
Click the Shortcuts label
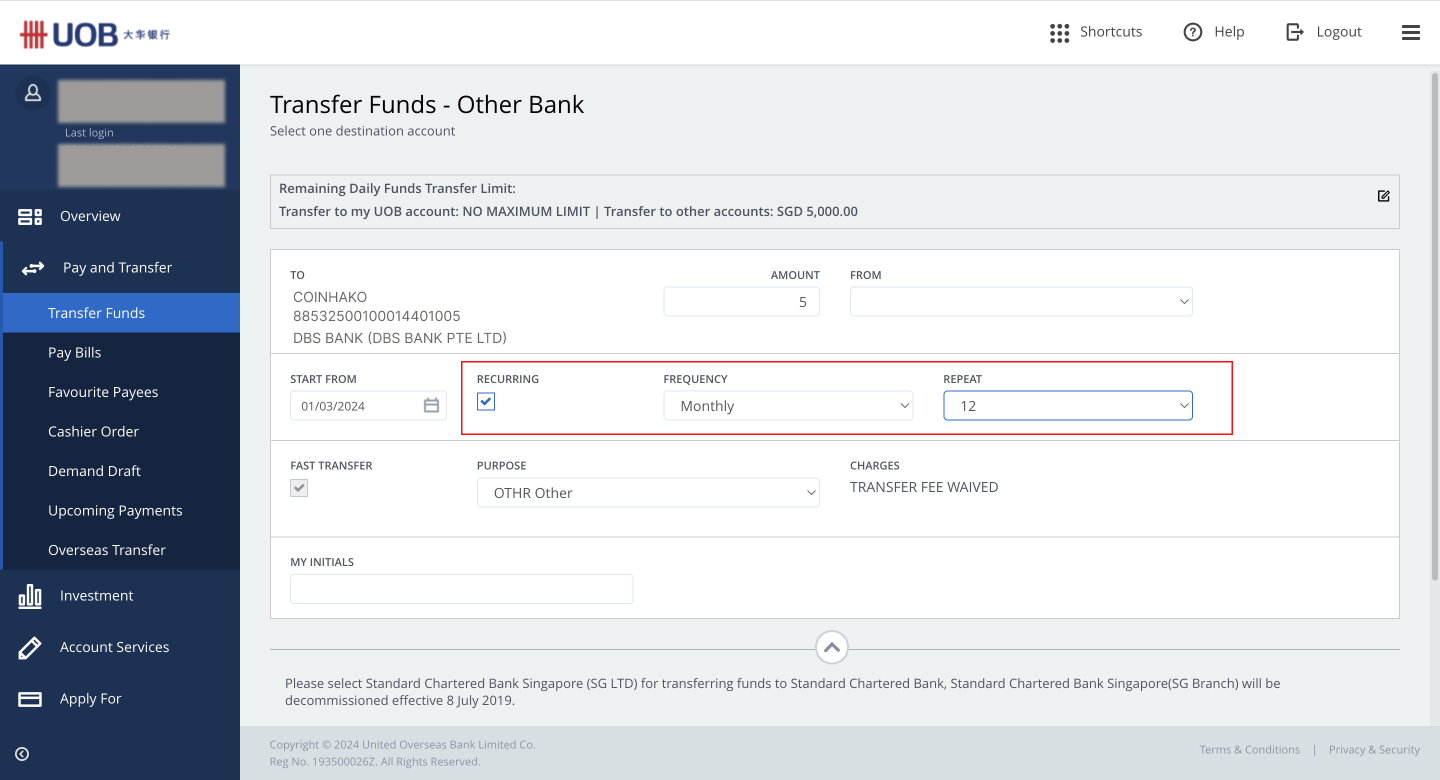click(x=1111, y=32)
